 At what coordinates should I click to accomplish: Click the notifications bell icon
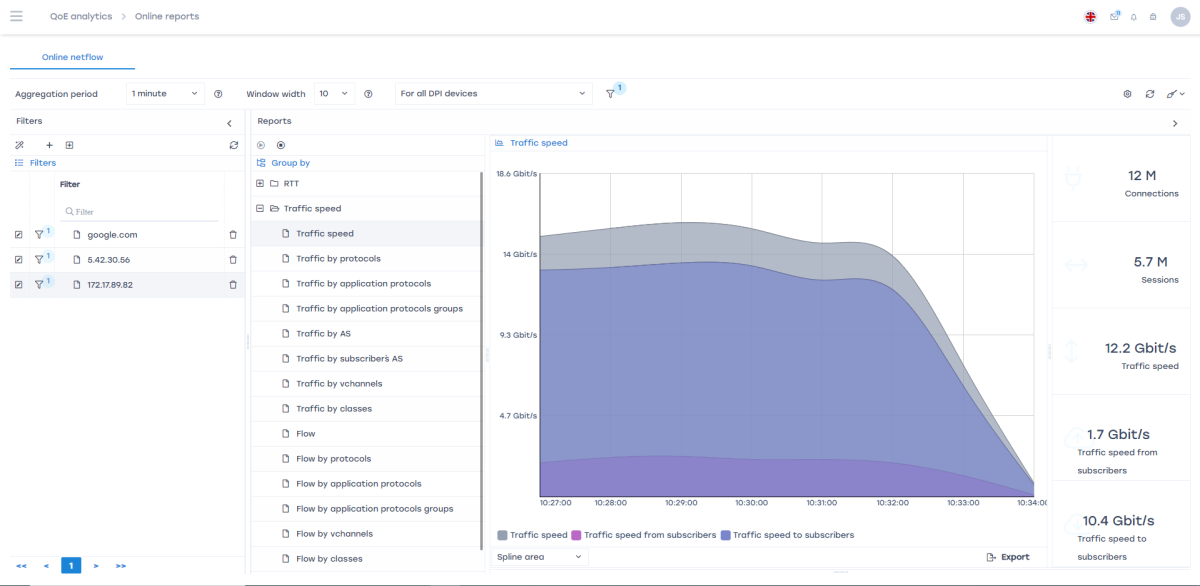pos(1134,17)
